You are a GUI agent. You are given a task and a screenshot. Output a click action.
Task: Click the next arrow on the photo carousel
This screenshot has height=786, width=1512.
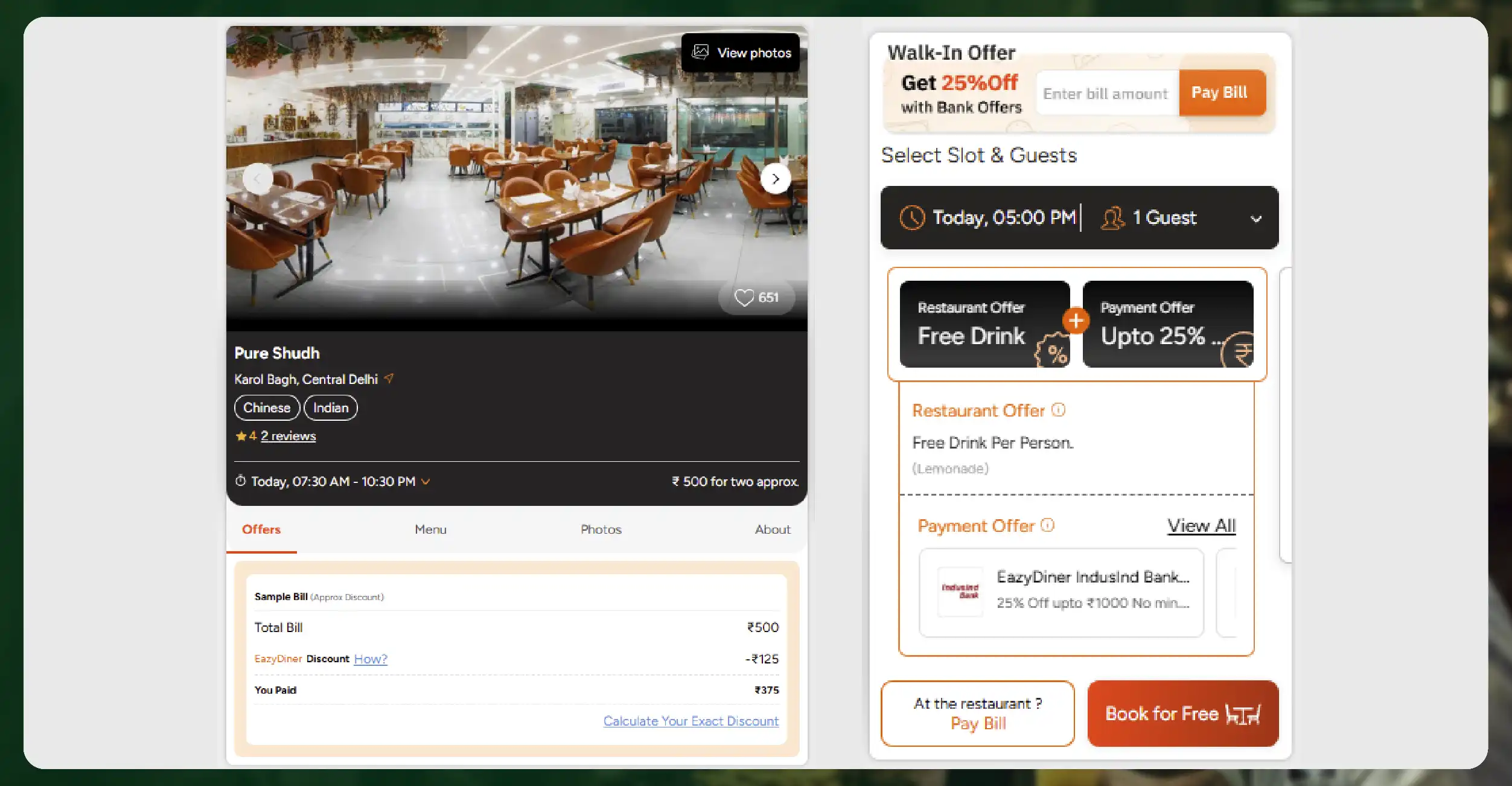point(776,179)
